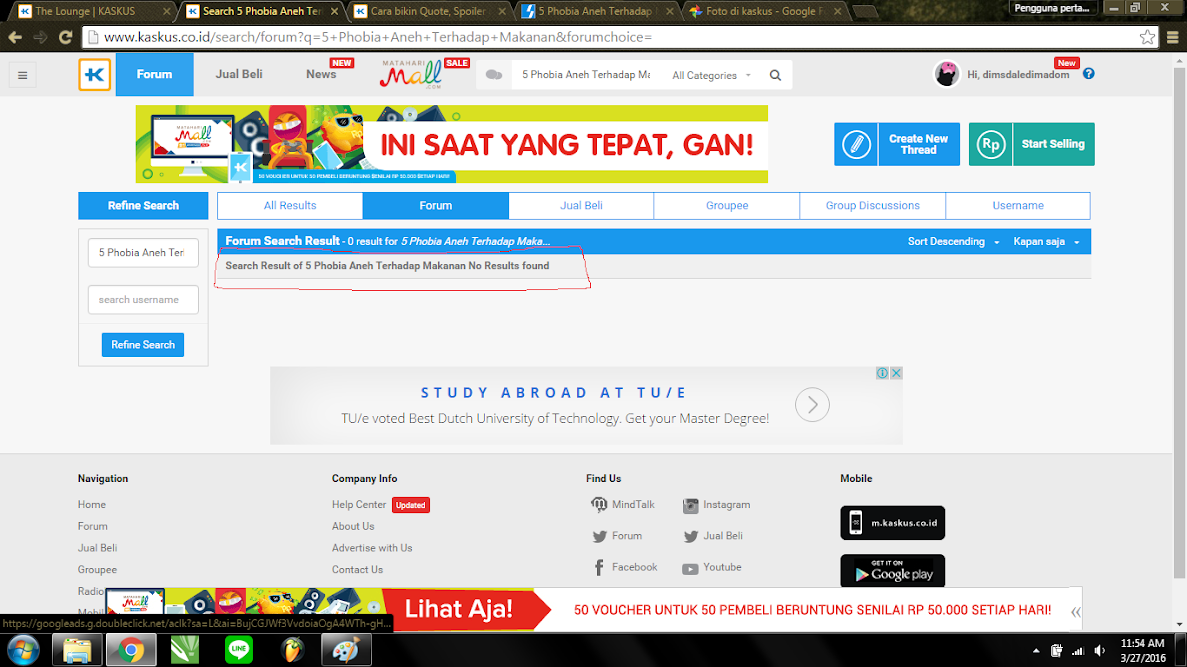This screenshot has height=667, width=1187.
Task: Go back with the browser back arrow
Action: tap(15, 37)
